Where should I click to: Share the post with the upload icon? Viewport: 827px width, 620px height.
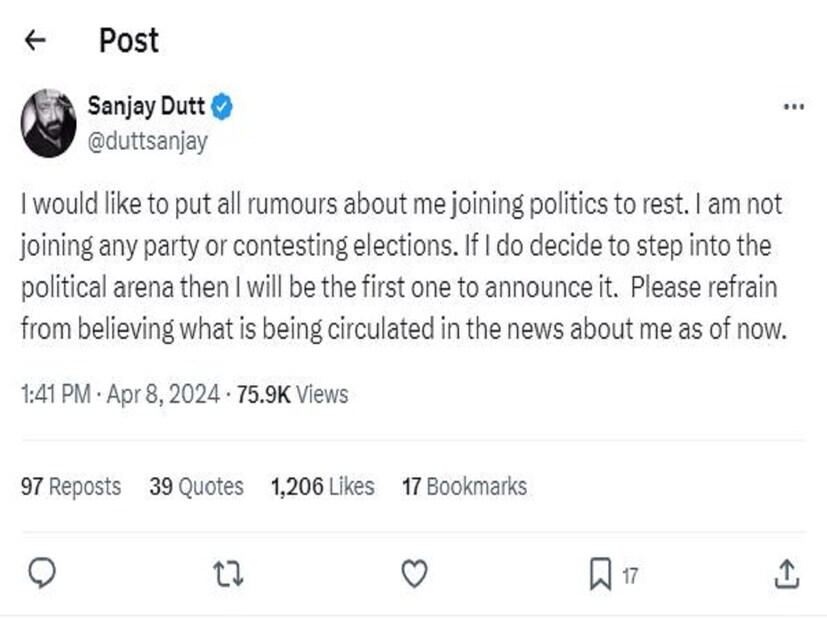click(787, 573)
